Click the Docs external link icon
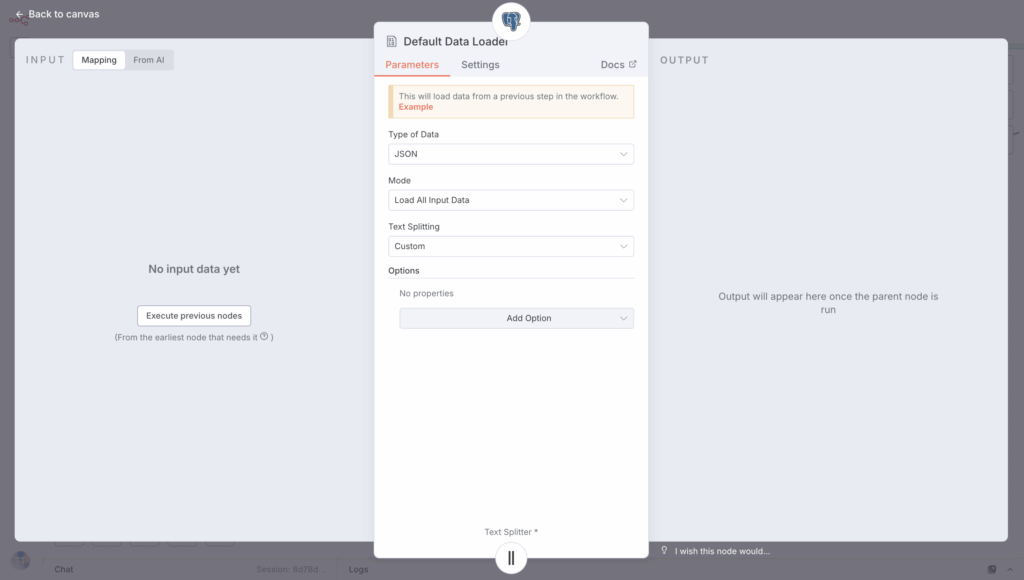The width and height of the screenshot is (1024, 580). click(632, 65)
